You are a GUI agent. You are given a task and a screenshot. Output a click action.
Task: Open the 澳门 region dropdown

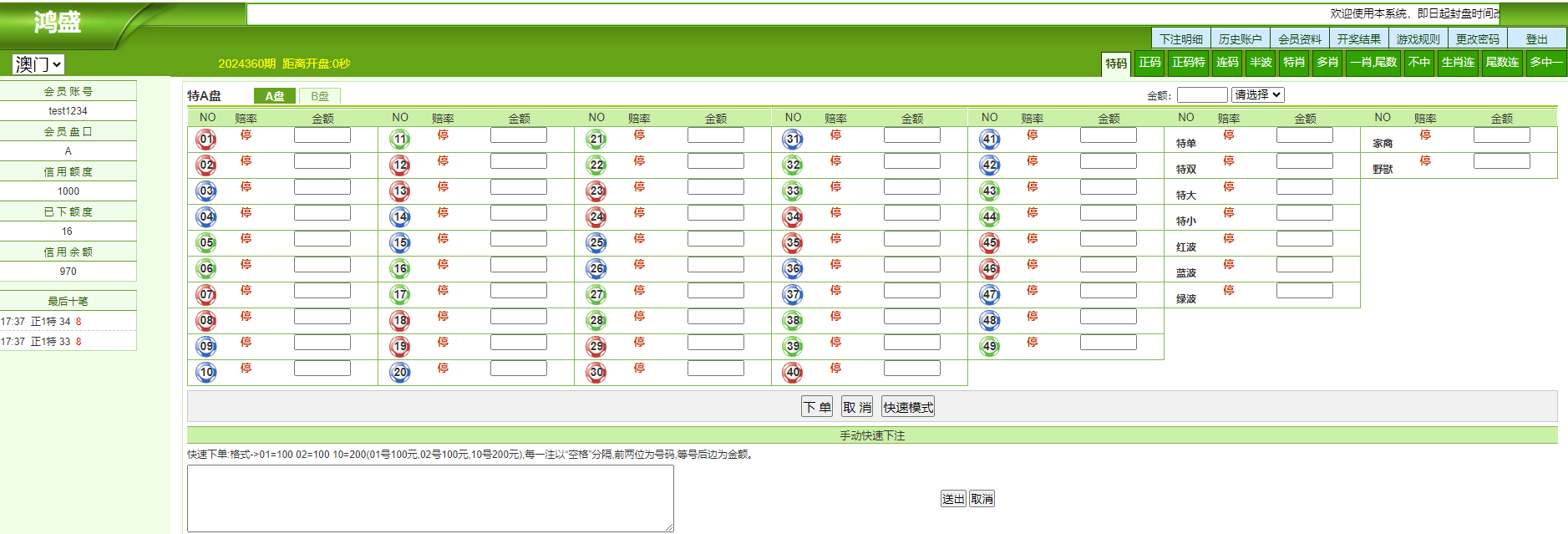coord(38,64)
